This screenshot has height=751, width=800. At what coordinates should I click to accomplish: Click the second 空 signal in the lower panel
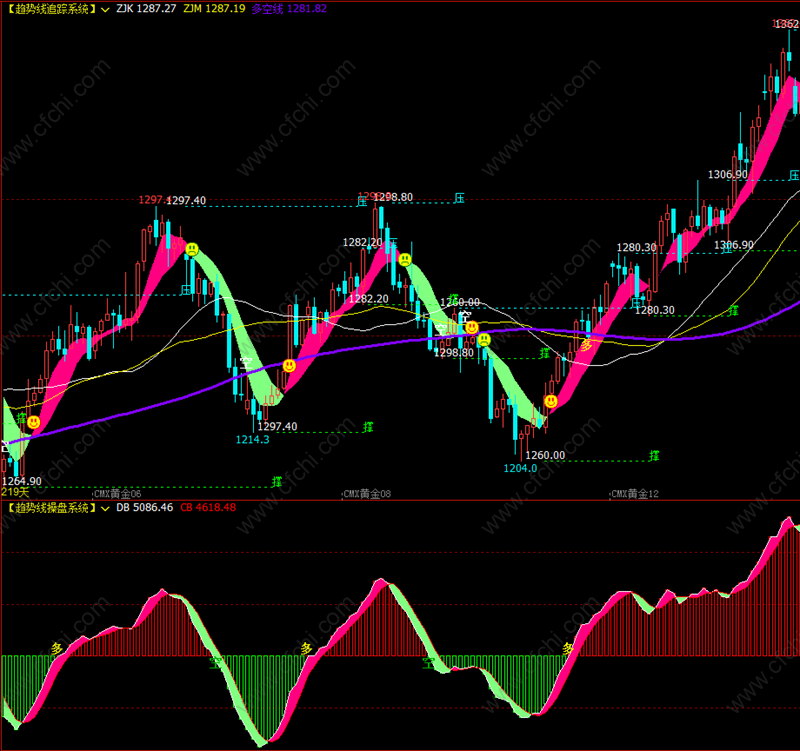(428, 663)
